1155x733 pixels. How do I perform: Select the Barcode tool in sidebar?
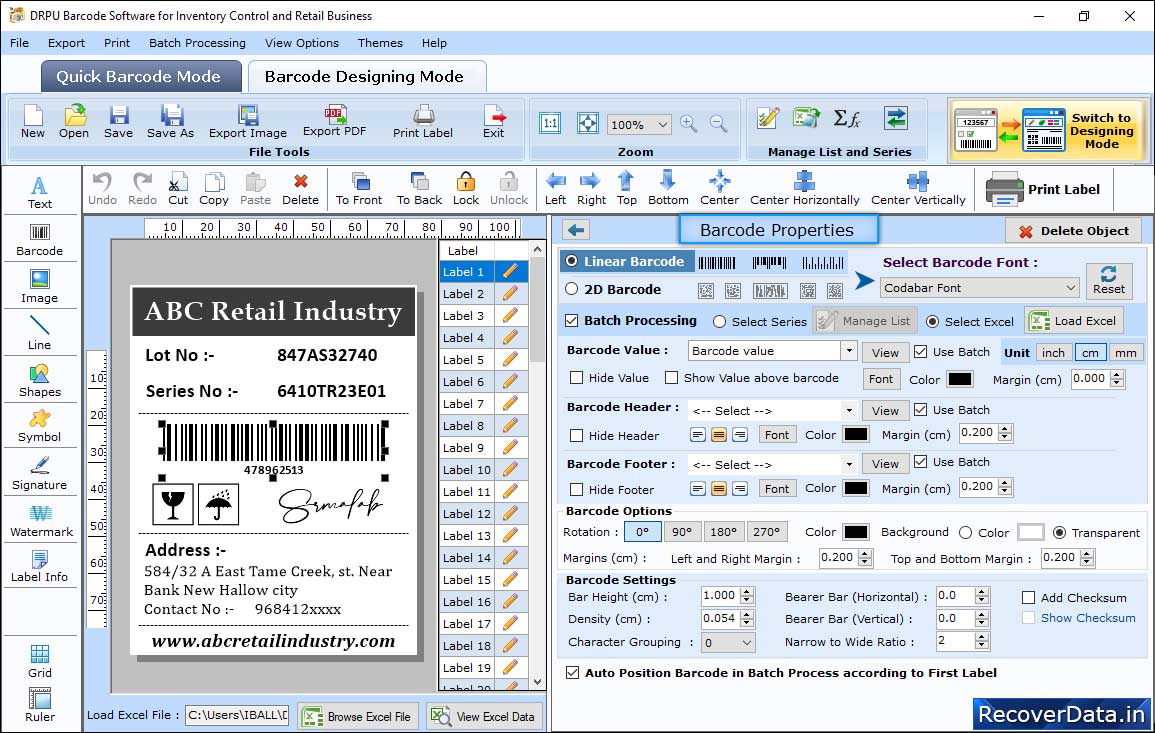[x=40, y=240]
